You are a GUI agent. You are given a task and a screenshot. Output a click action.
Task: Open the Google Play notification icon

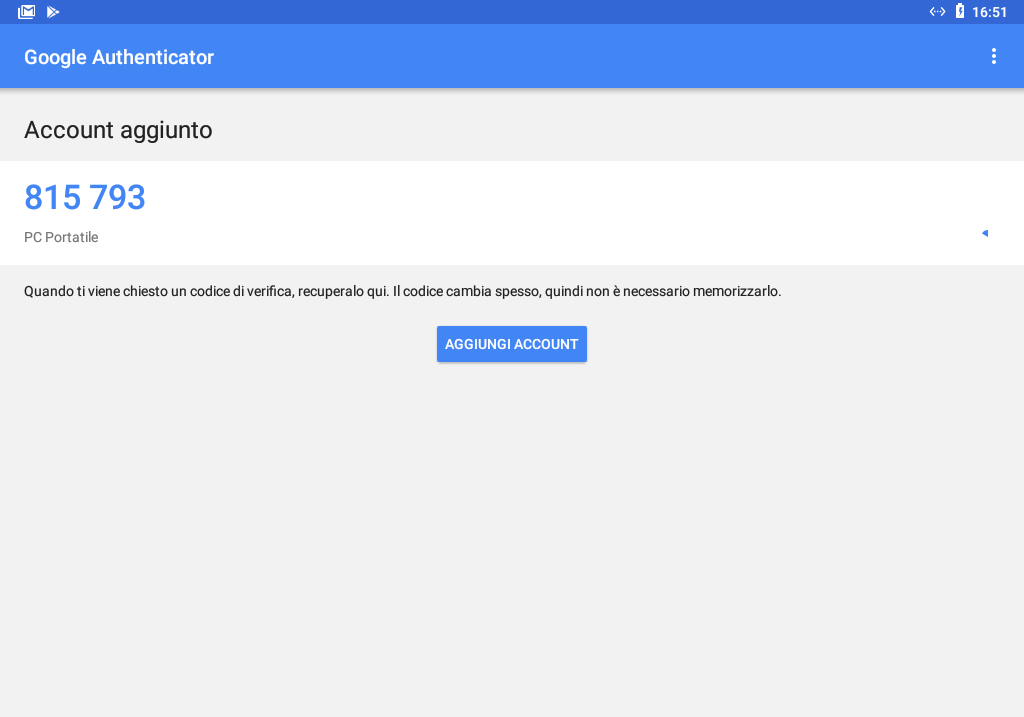[52, 11]
